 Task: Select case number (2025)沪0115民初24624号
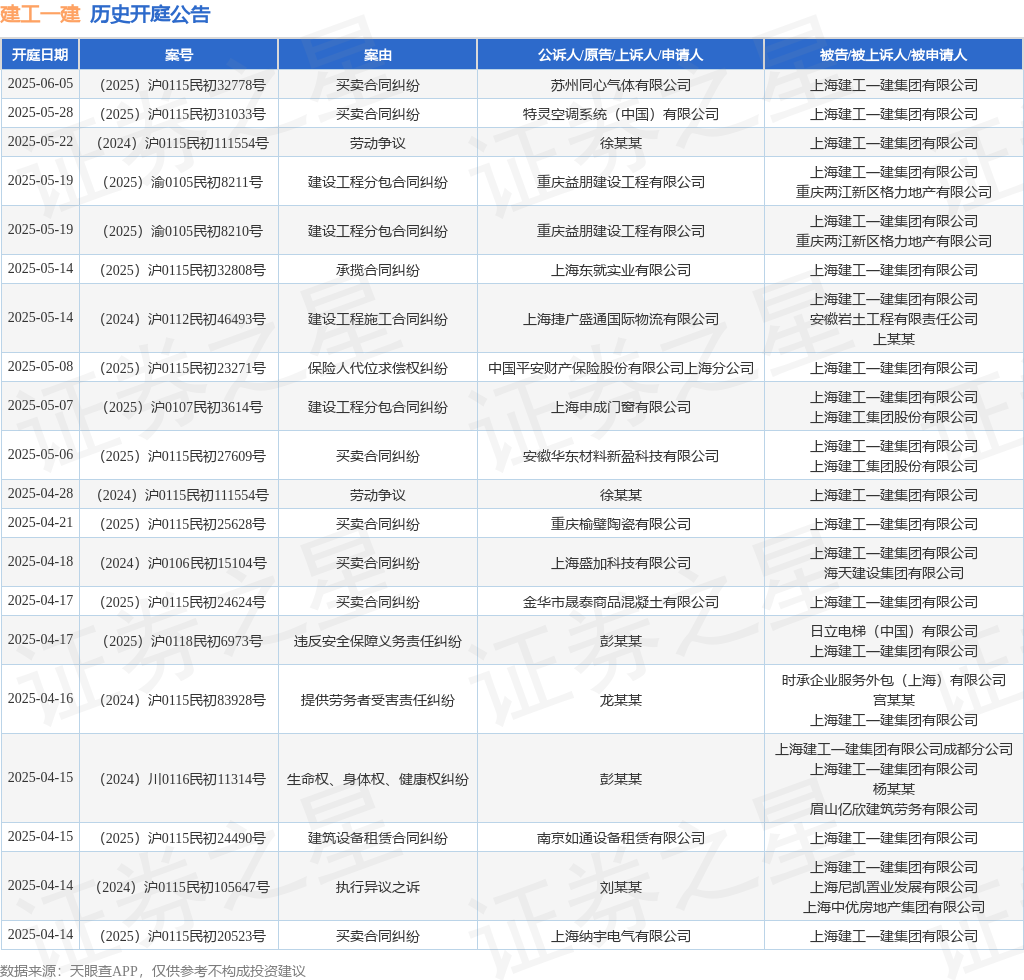click(179, 603)
